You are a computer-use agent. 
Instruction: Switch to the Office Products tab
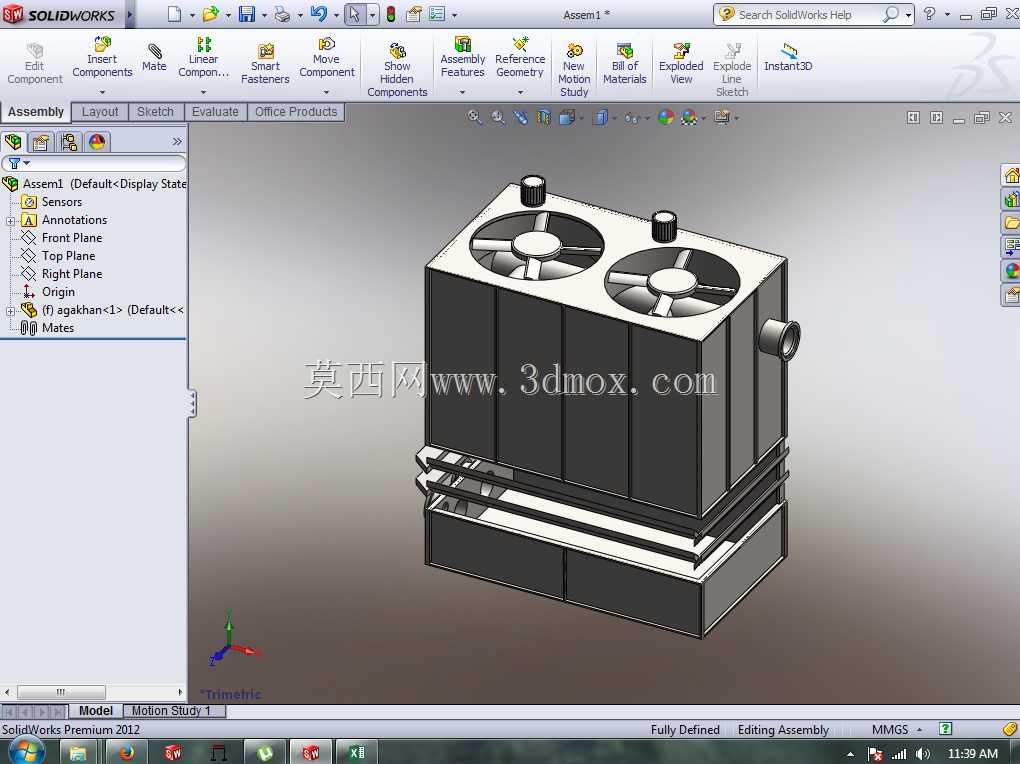(296, 112)
